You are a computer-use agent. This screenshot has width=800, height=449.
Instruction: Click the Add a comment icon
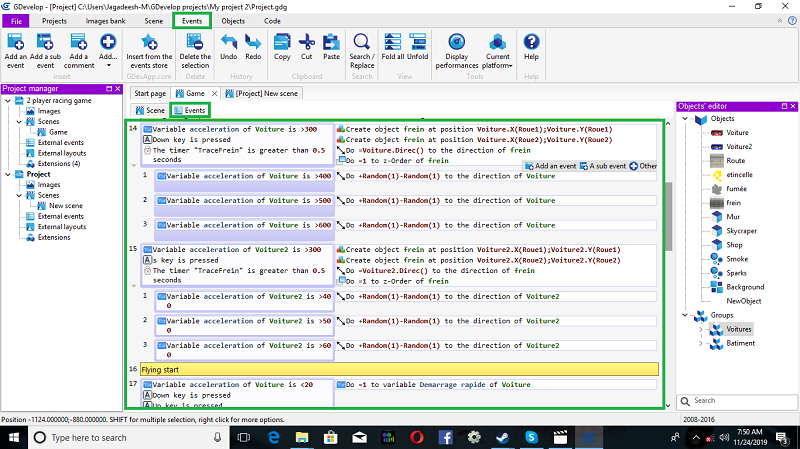pyautogui.click(x=78, y=43)
